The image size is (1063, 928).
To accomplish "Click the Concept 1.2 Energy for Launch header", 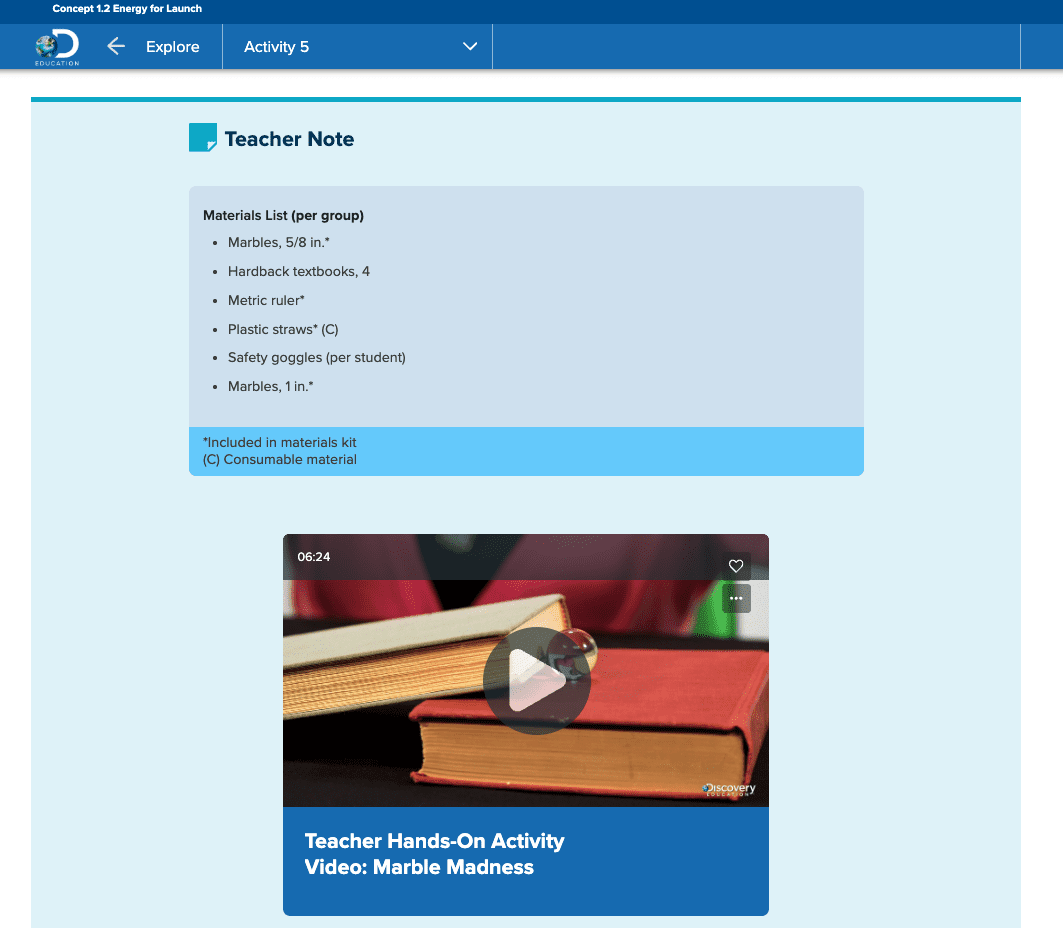I will point(127,9).
